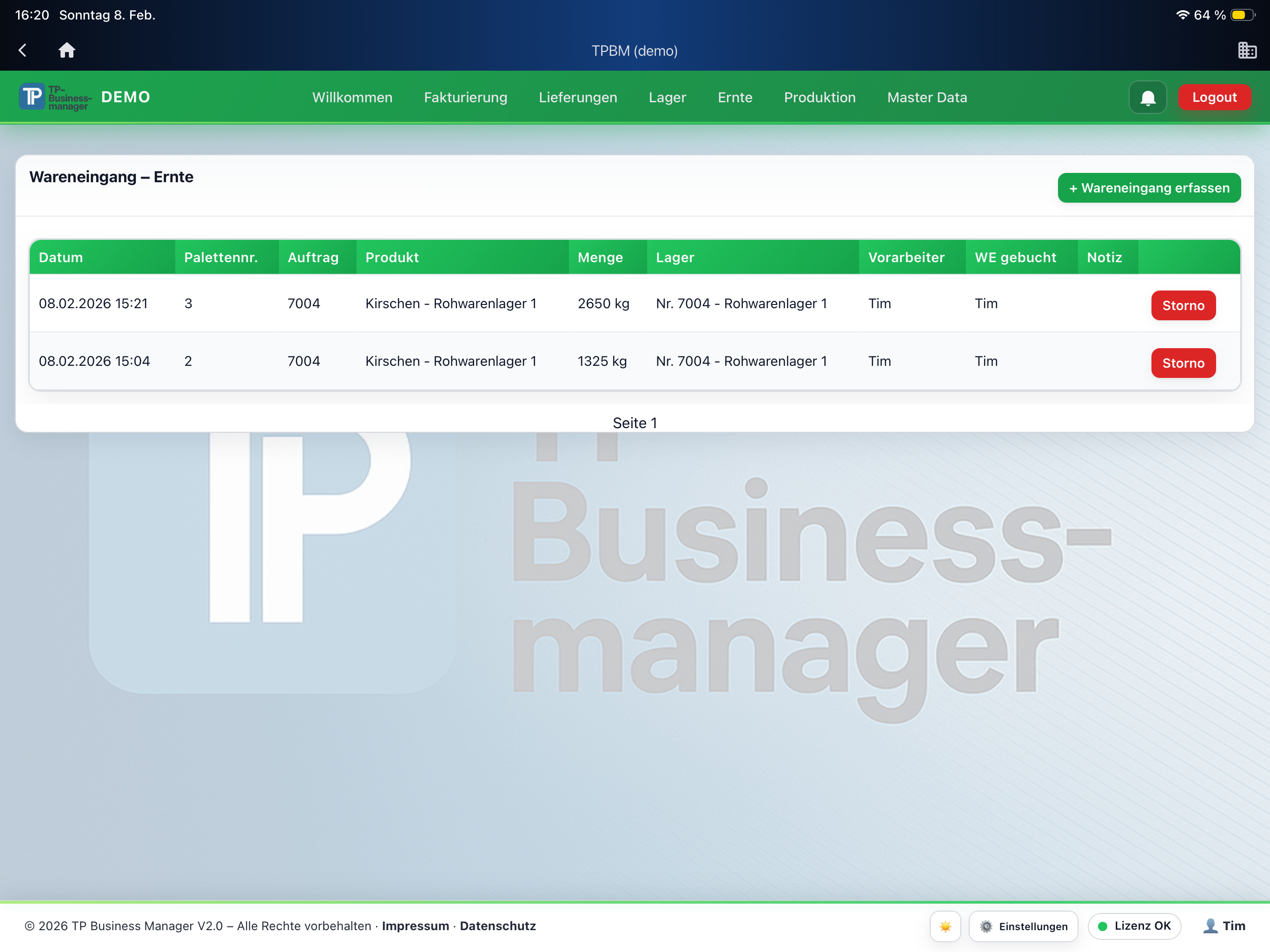
Task: Click the Vorarbeiter column header
Action: [913, 257]
